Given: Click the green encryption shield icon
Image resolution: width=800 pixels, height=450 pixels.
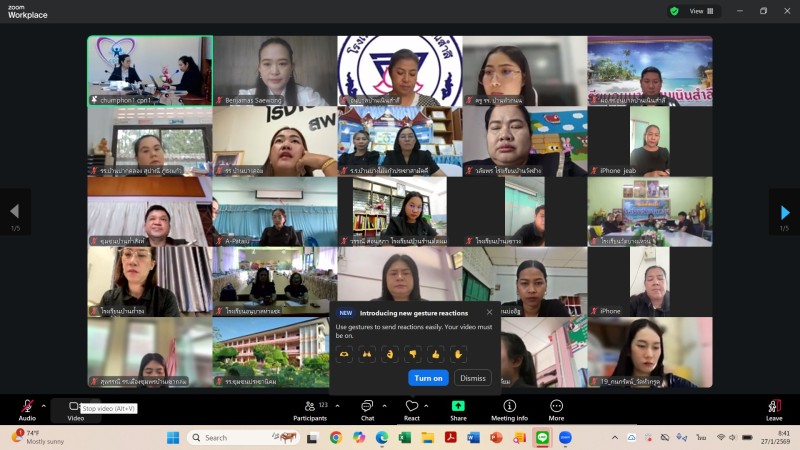Looking at the screenshot, I should 674,11.
